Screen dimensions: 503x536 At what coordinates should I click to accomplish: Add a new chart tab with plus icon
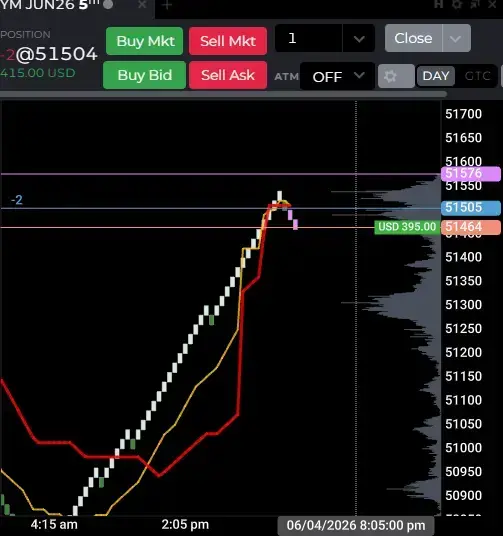pos(167,5)
